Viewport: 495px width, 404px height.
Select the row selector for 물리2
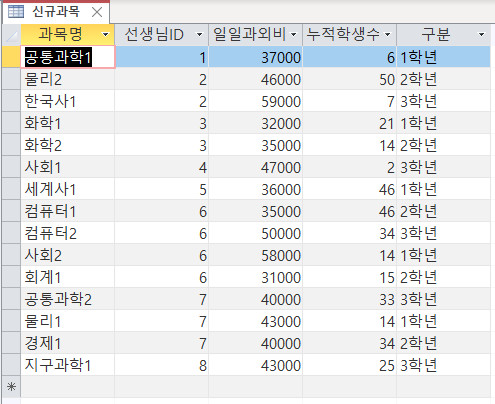pyautogui.click(x=12, y=79)
